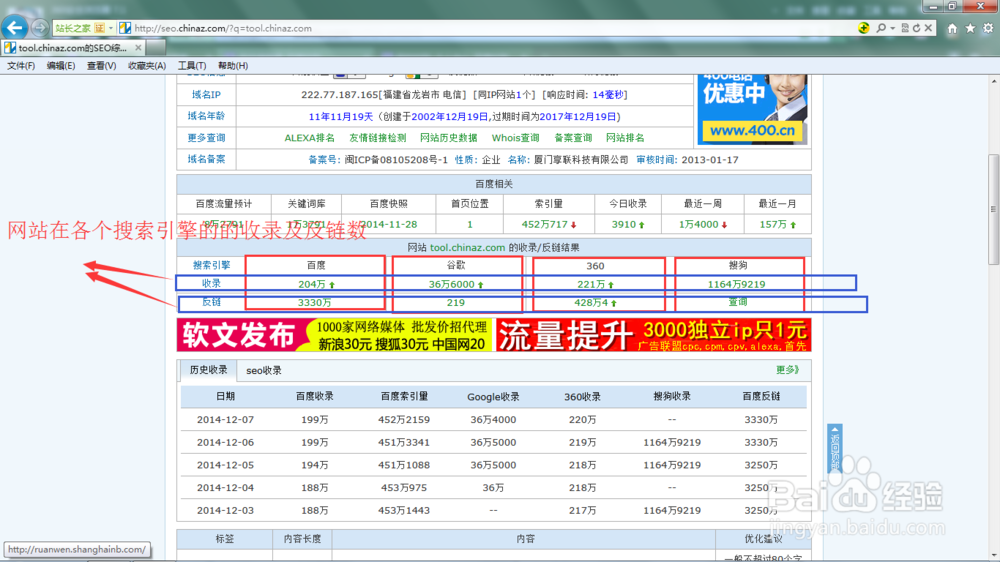The width and height of the screenshot is (1000, 562).
Task: Click the 搜狗 收录 value 1164万9219
Action: click(x=736, y=285)
